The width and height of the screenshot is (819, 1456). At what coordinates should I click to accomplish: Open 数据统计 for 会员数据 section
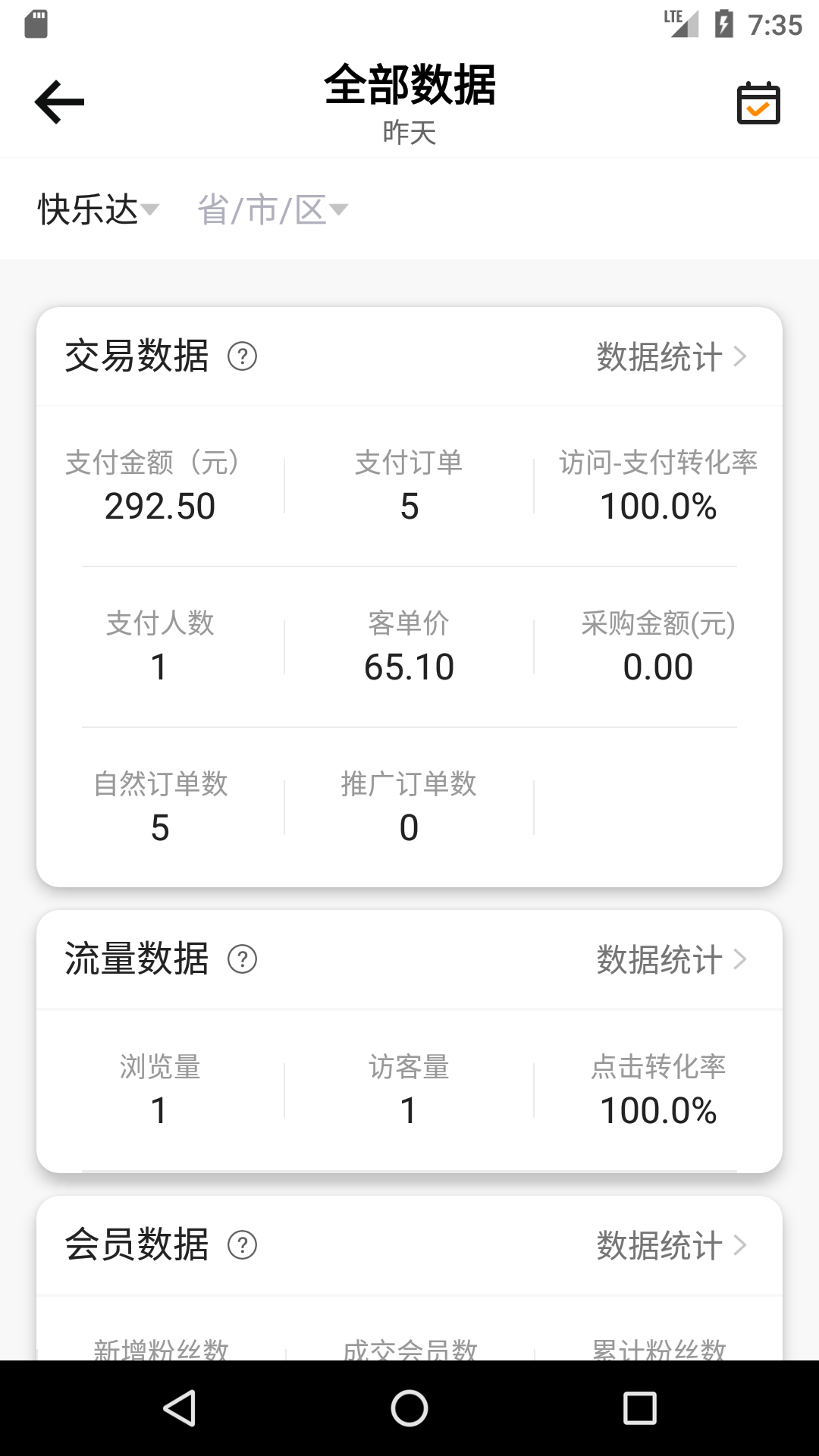(x=671, y=1245)
